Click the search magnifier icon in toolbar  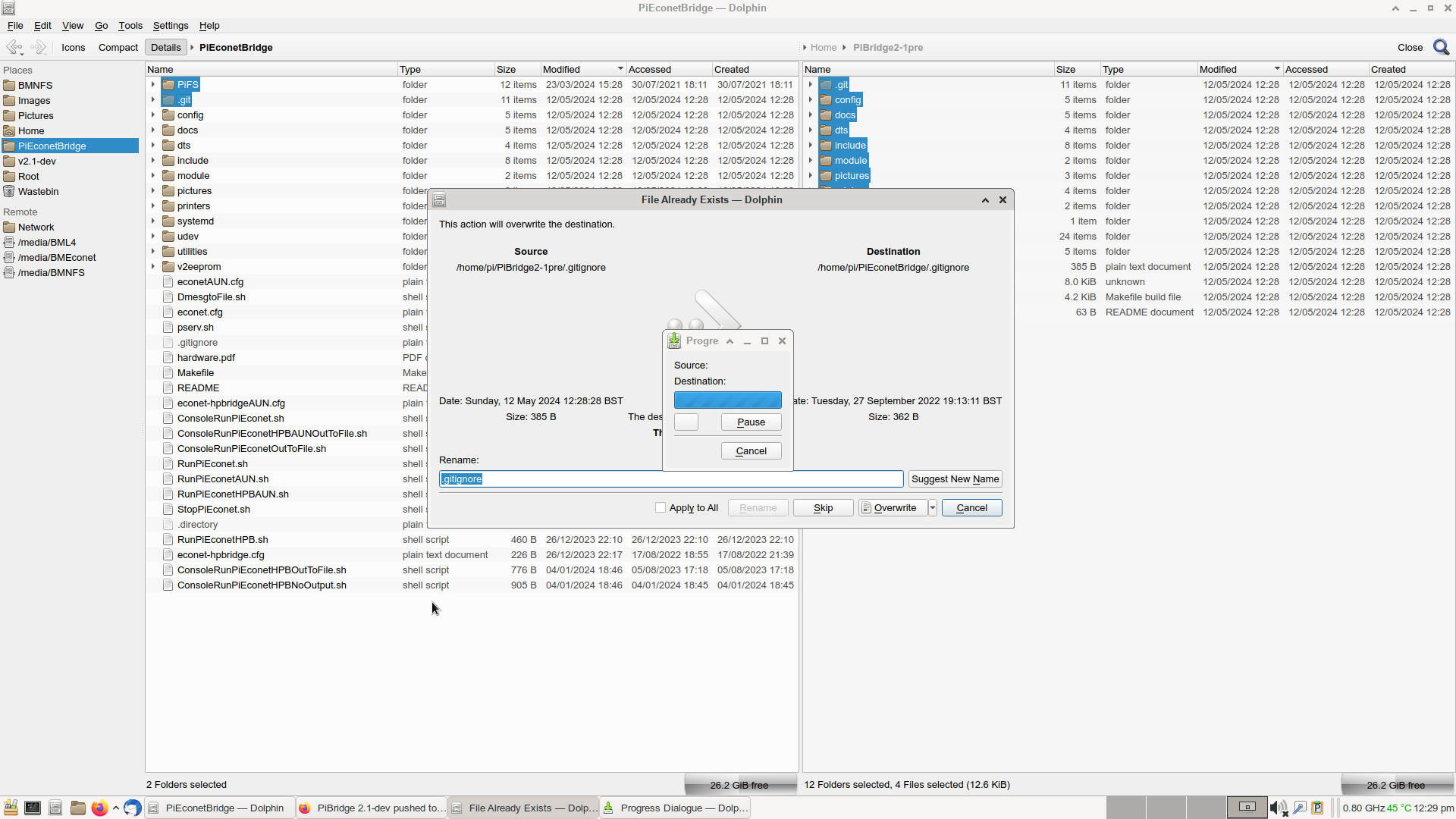pyautogui.click(x=1441, y=47)
